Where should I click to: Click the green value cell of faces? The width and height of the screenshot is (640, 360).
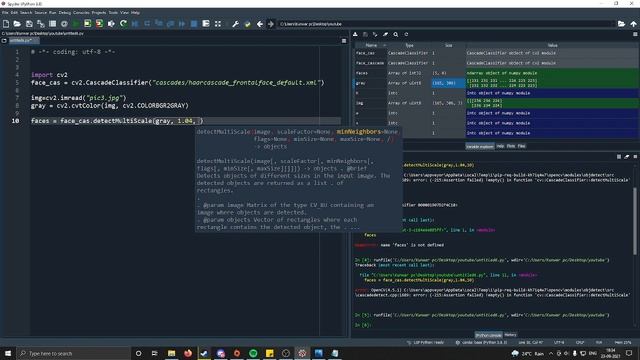point(552,73)
